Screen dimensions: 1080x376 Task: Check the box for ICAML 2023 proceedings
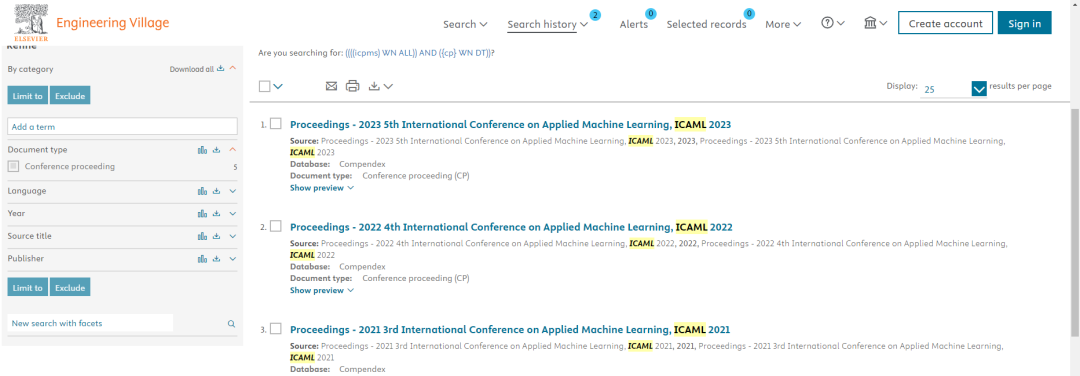(276, 124)
